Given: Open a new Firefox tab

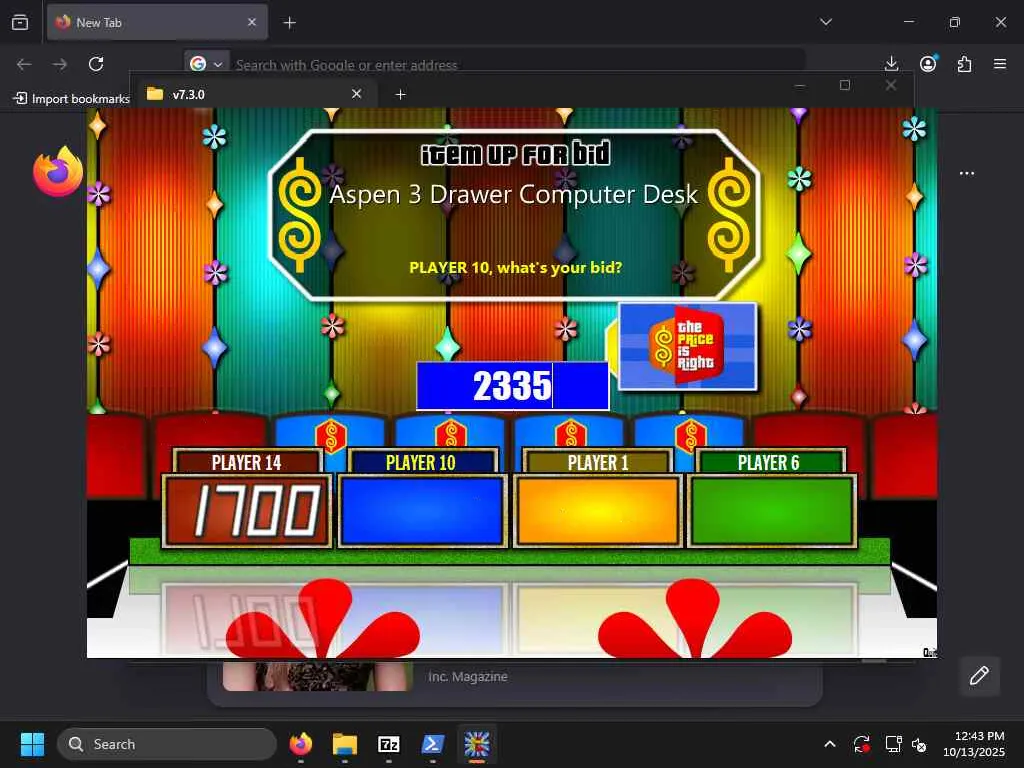Looking at the screenshot, I should pos(289,23).
